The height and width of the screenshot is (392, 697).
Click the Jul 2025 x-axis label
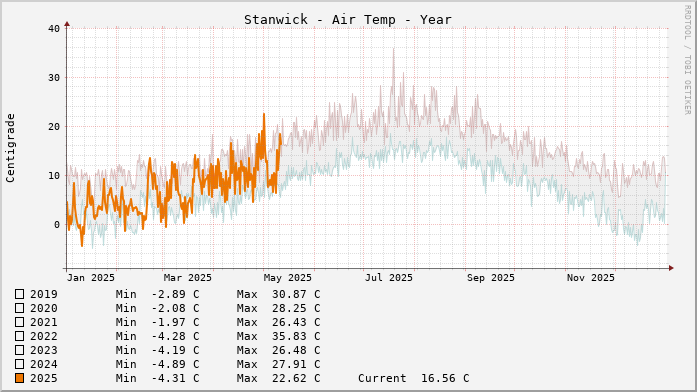pyautogui.click(x=389, y=278)
